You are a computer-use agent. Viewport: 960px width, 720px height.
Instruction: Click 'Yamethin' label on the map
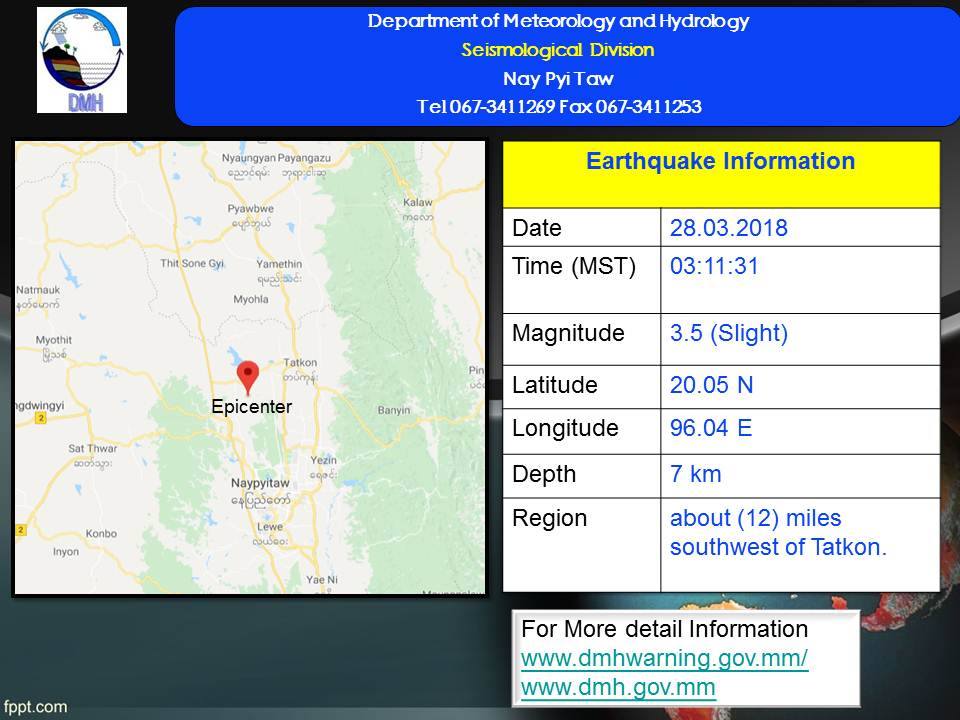279,264
